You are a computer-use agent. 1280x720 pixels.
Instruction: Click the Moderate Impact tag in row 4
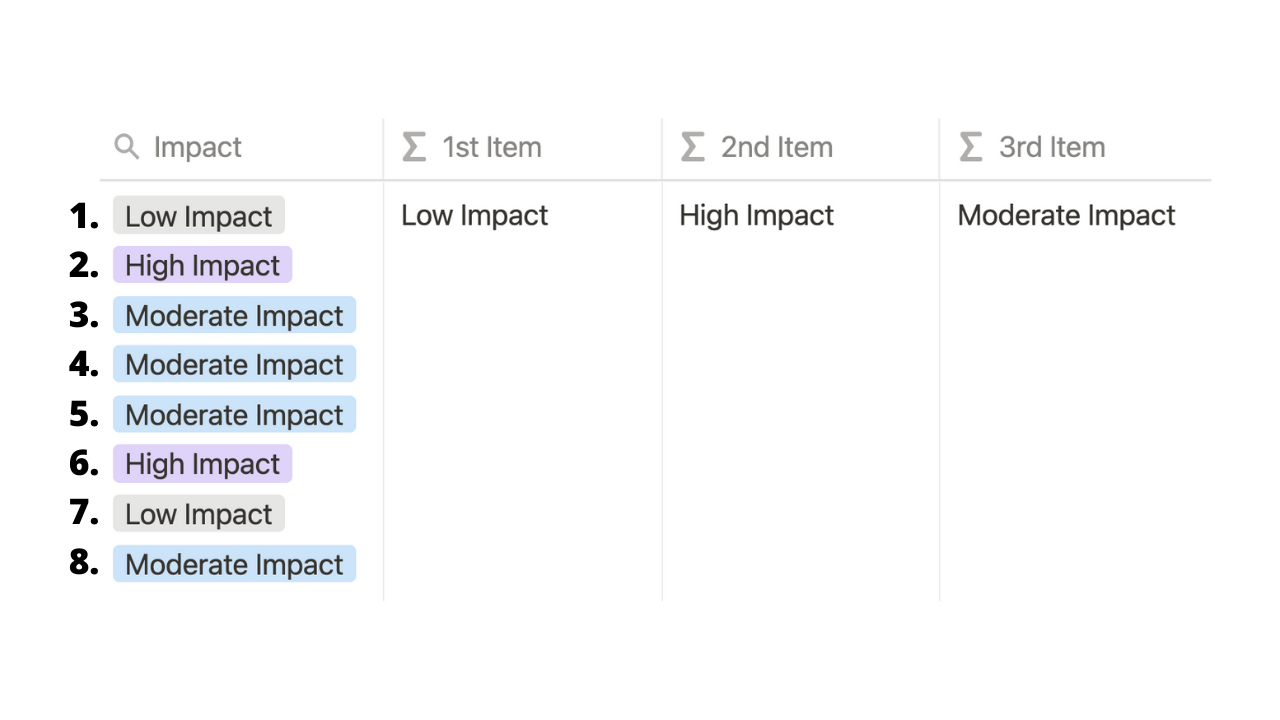pos(234,365)
